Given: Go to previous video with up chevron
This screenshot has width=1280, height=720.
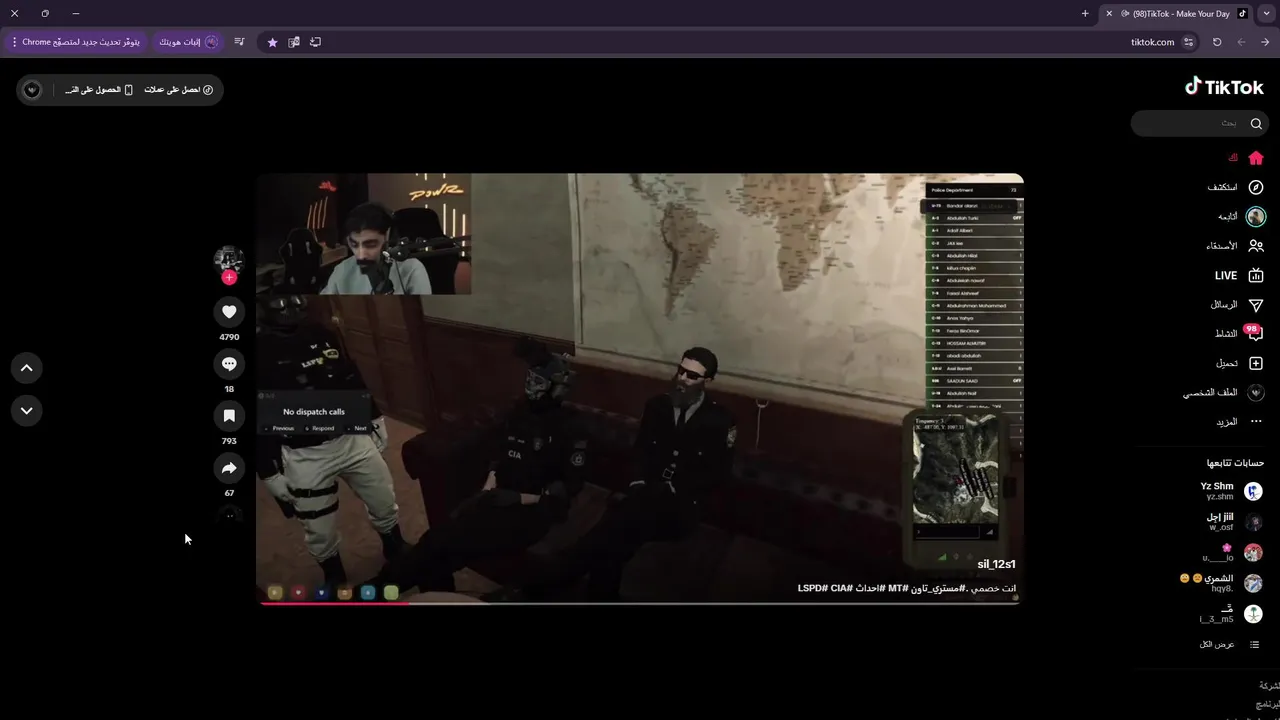Looking at the screenshot, I should (27, 368).
